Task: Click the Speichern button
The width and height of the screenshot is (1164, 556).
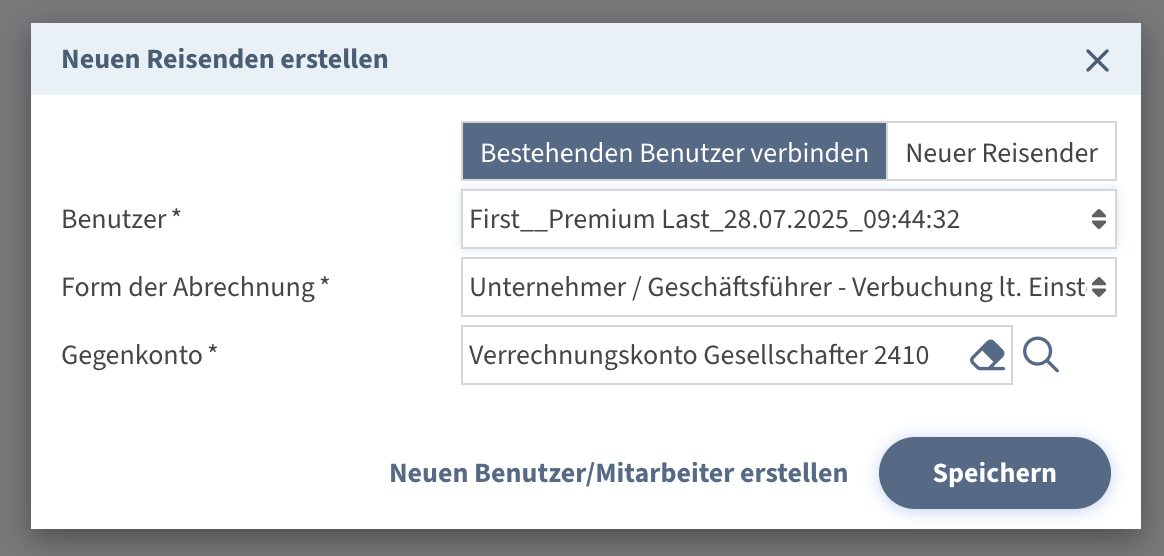Action: point(994,473)
